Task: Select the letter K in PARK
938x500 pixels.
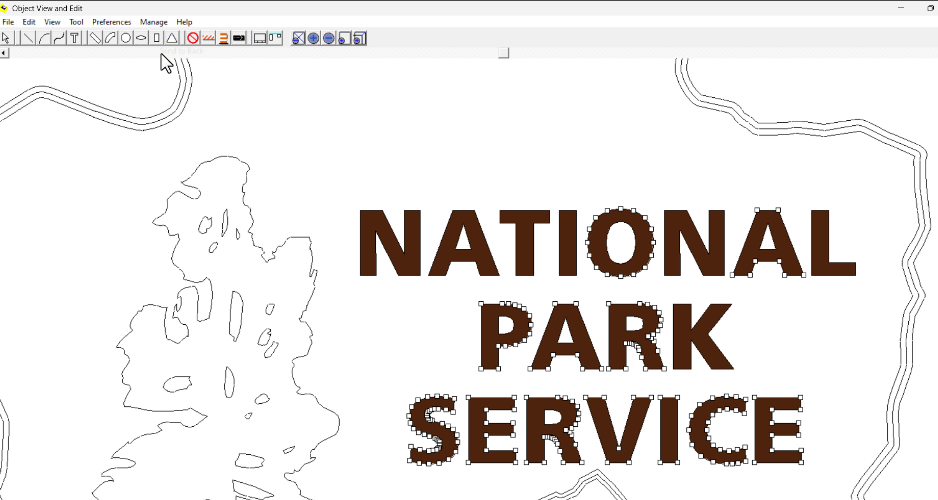Action: point(701,336)
